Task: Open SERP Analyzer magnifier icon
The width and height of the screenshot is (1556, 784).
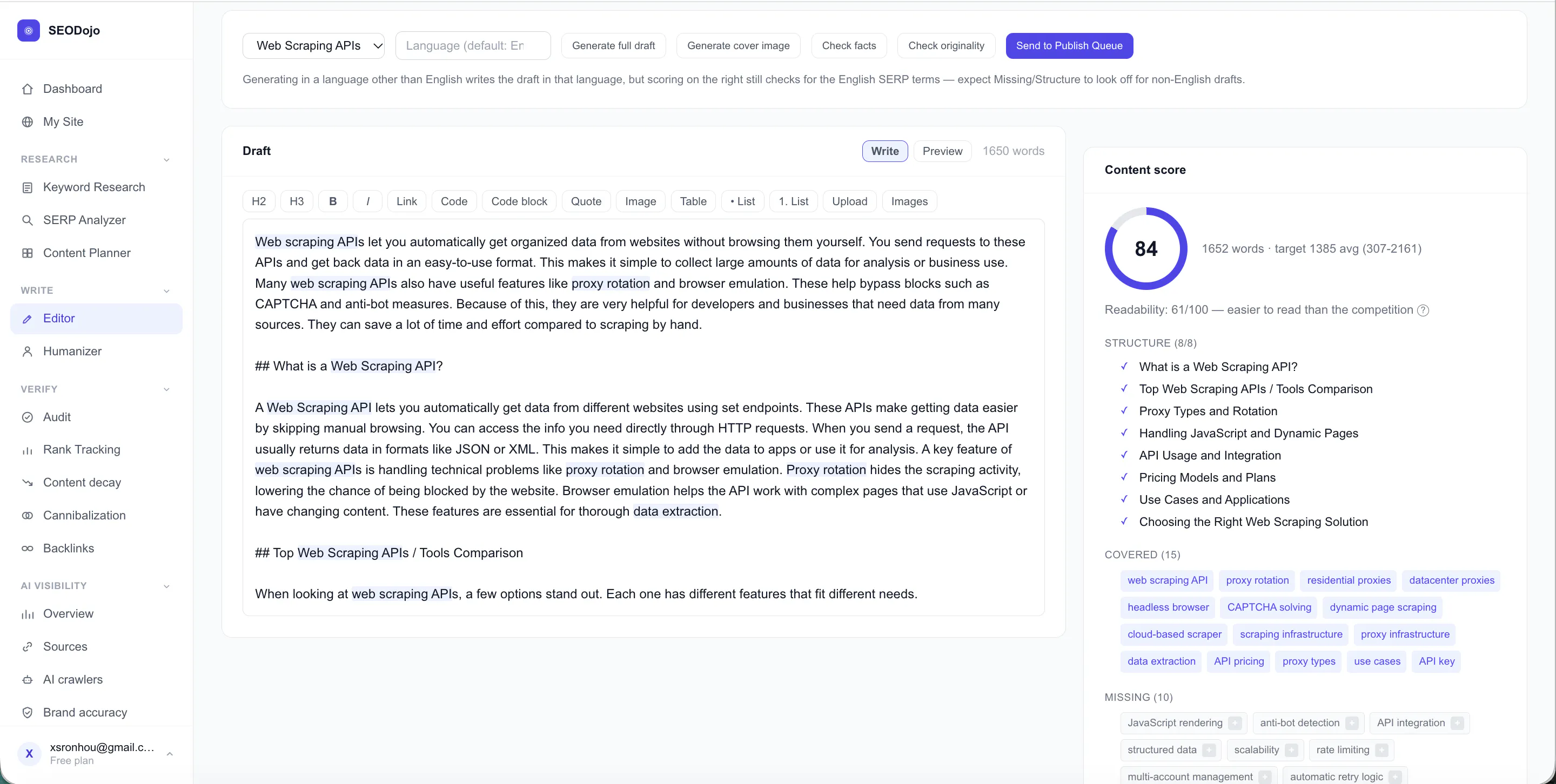Action: pos(27,220)
